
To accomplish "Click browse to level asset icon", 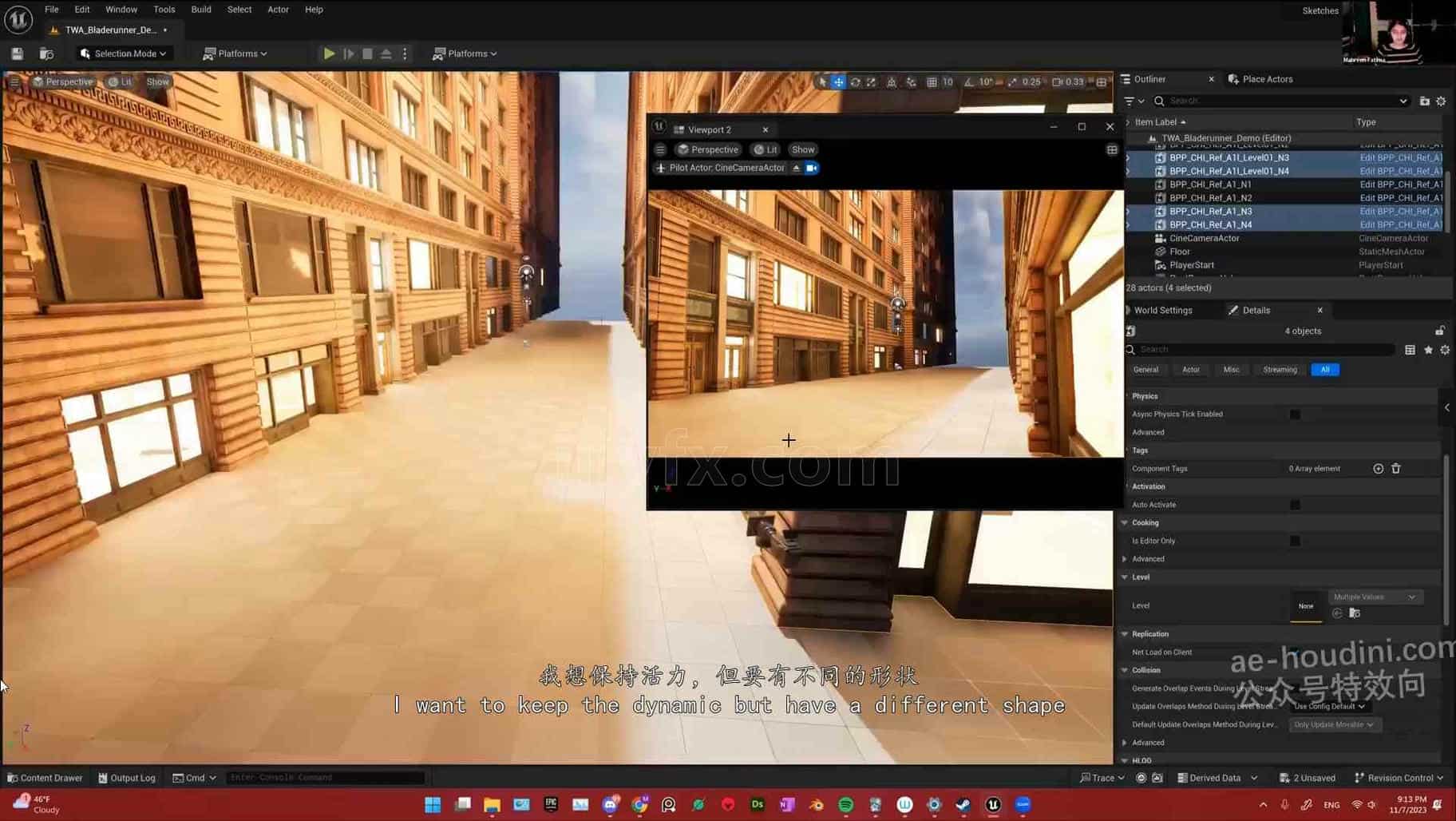I will (1355, 613).
